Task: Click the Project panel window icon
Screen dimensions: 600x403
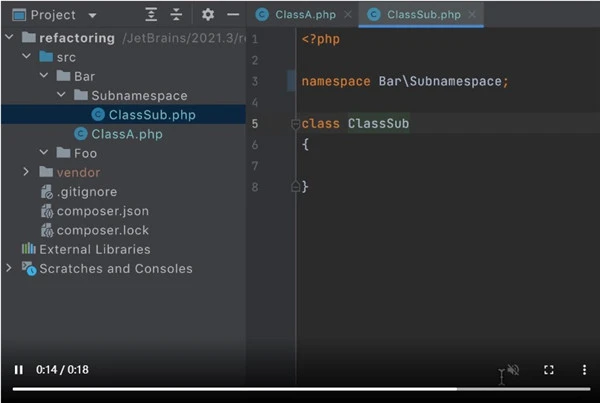Action: [x=19, y=15]
